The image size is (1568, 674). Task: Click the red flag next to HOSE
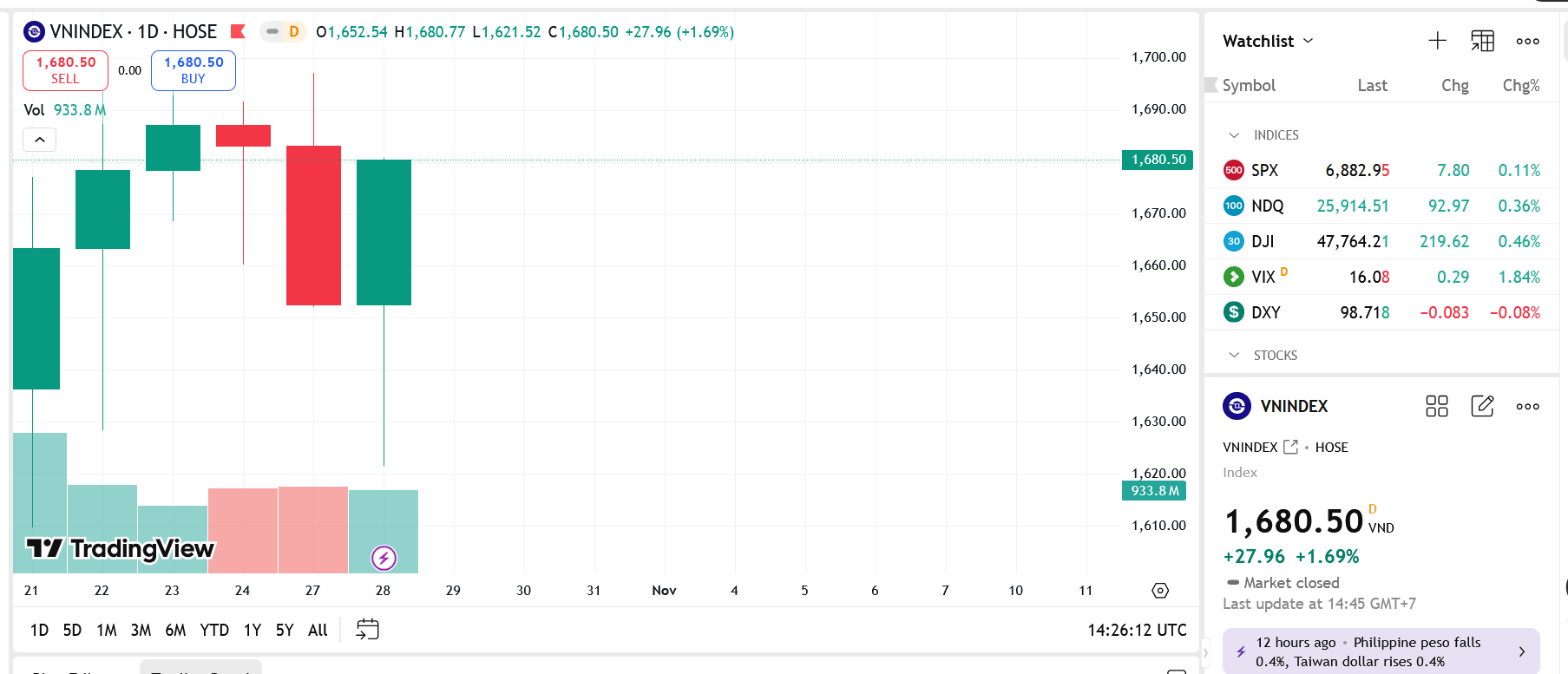coord(237,32)
